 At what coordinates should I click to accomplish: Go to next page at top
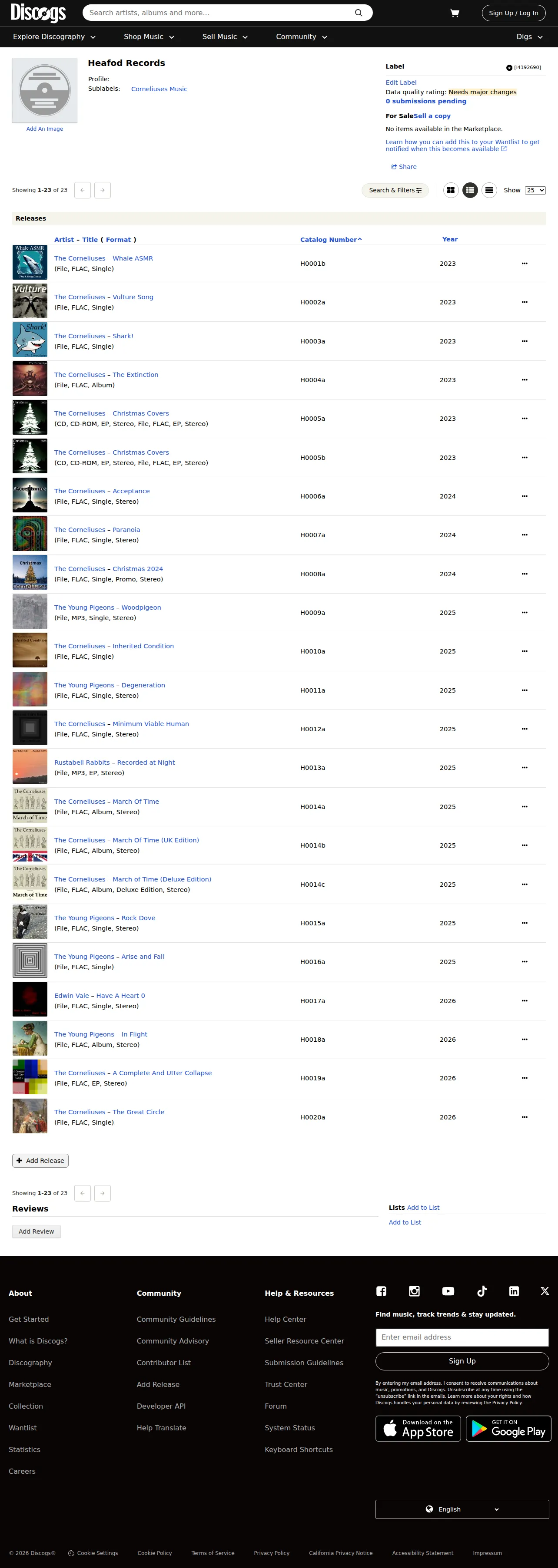click(x=102, y=191)
